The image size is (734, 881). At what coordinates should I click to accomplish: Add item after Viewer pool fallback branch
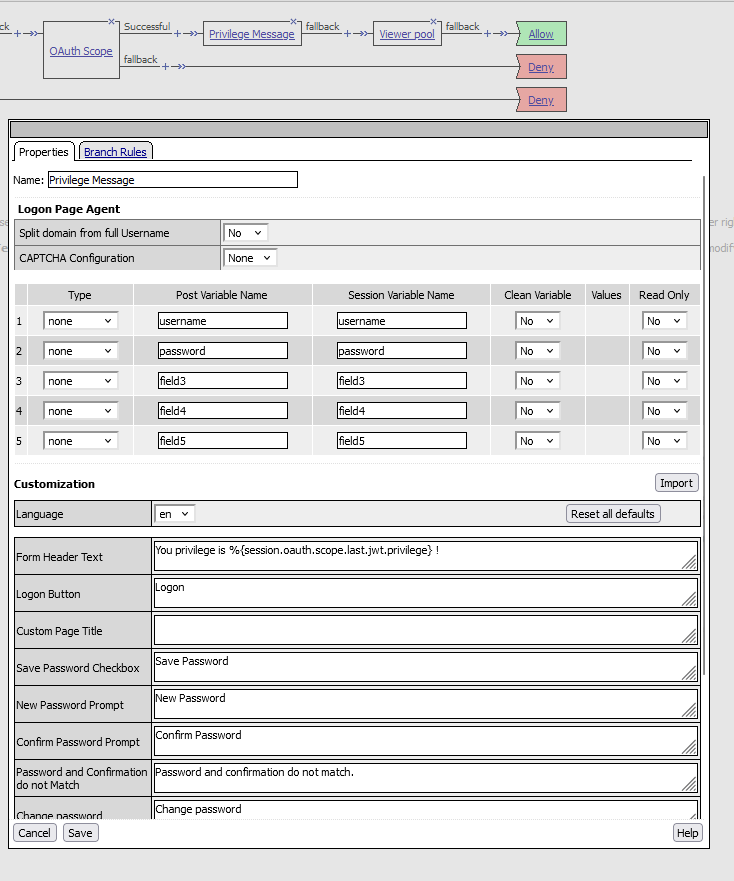(x=488, y=33)
